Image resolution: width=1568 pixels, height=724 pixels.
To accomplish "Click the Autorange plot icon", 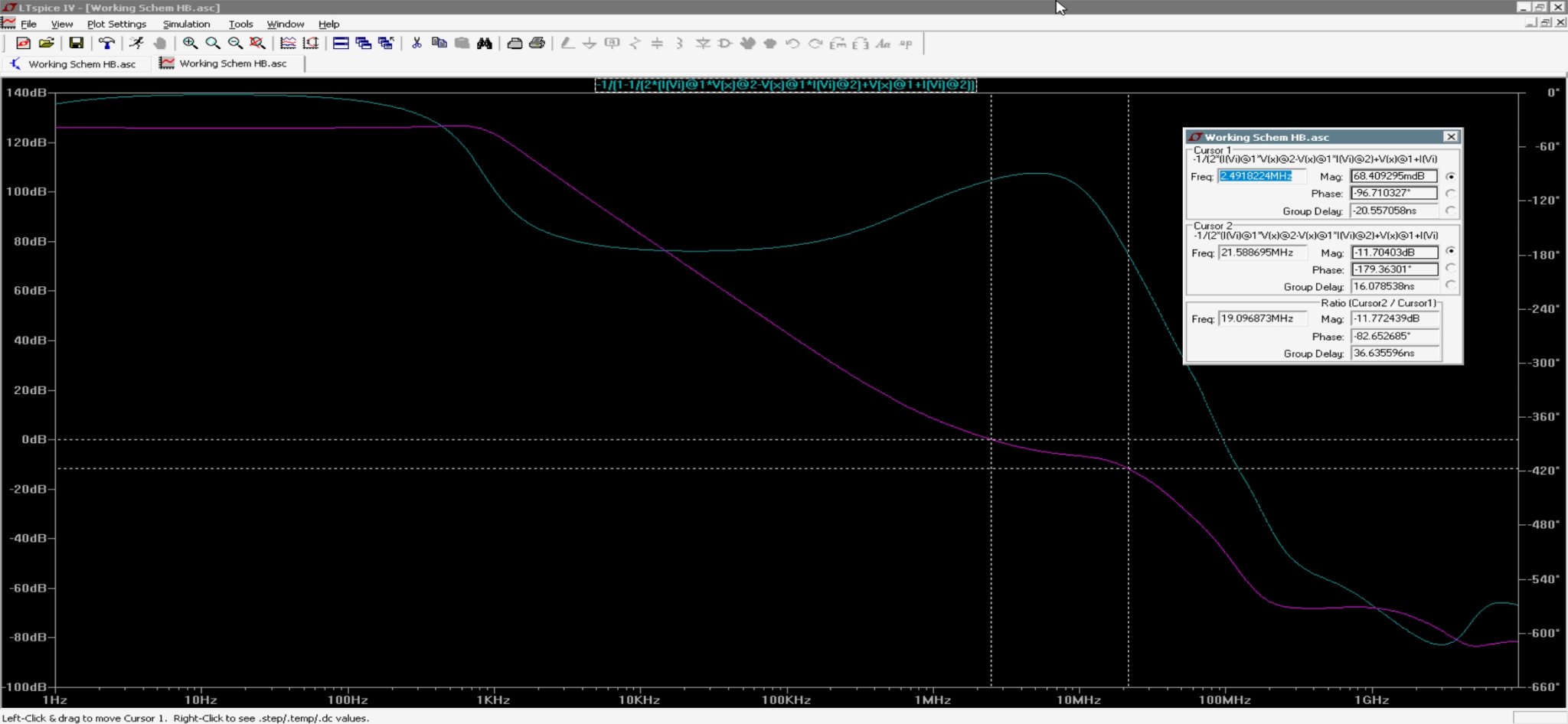I will click(x=310, y=44).
